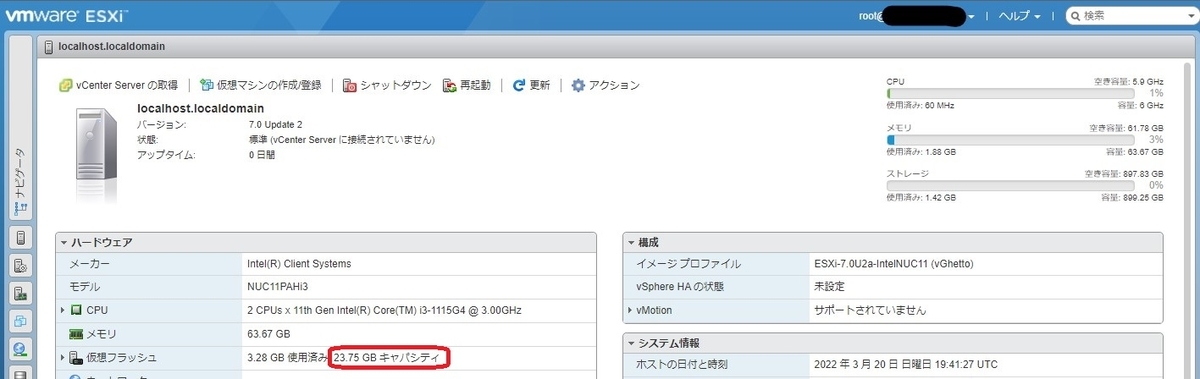Click the 仮想フラッシュ drive icon
Viewport: 1200px width, 379px height.
point(75,357)
